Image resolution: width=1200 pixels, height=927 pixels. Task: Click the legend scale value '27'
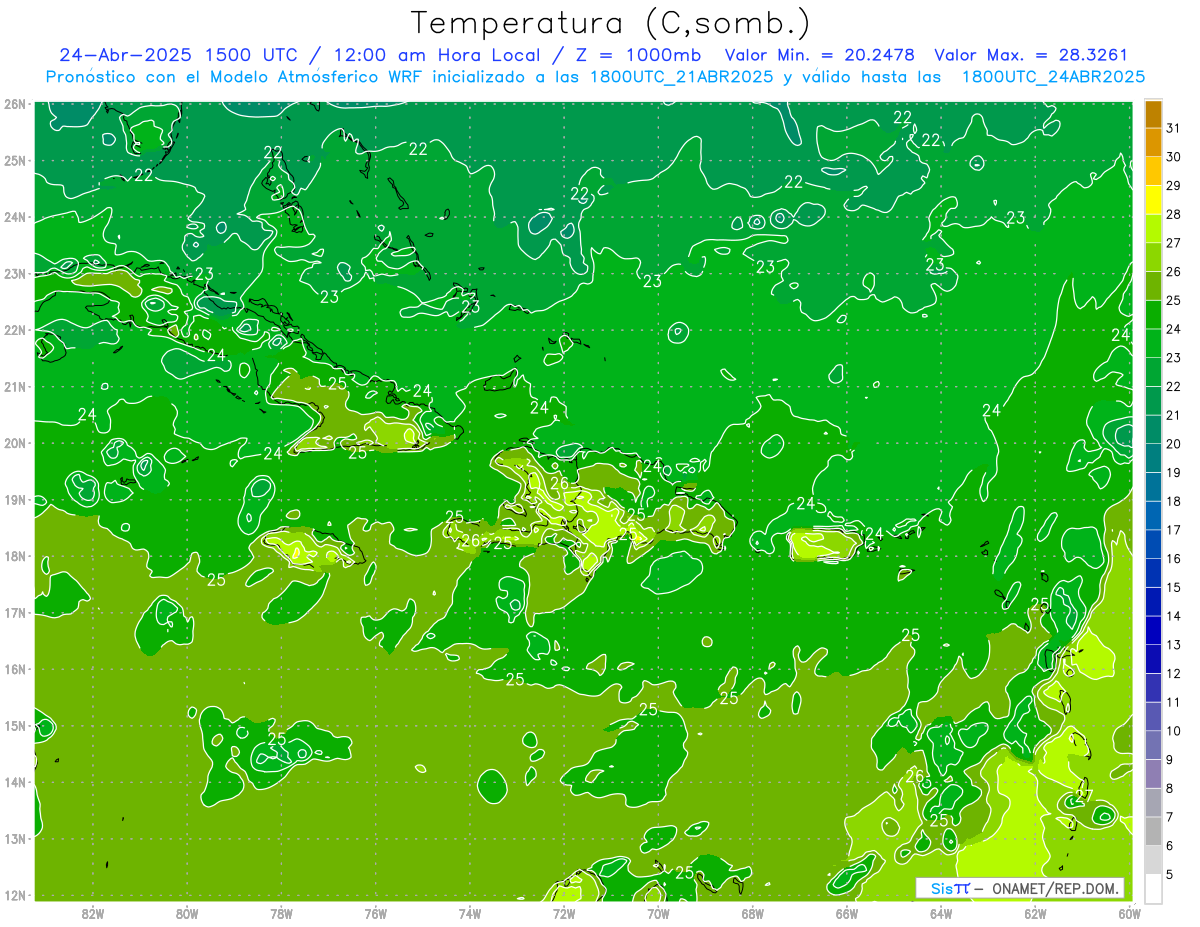tap(1173, 243)
